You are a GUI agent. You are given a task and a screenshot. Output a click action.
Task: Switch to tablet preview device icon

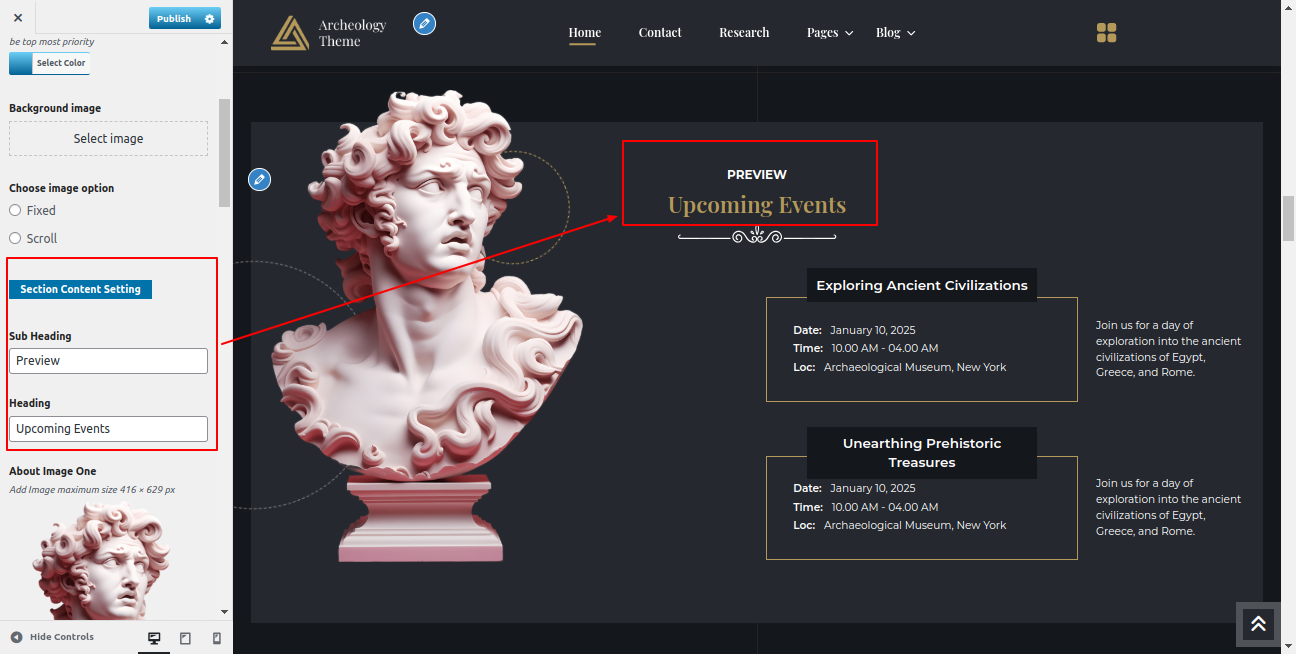tap(185, 638)
